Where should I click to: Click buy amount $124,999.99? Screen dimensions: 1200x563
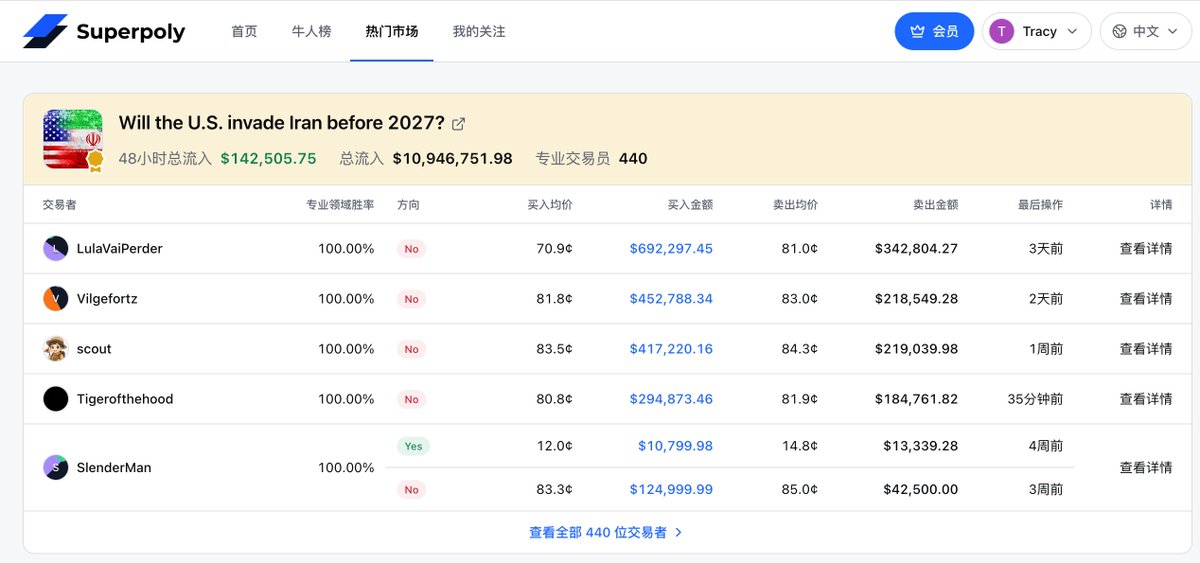(x=671, y=489)
